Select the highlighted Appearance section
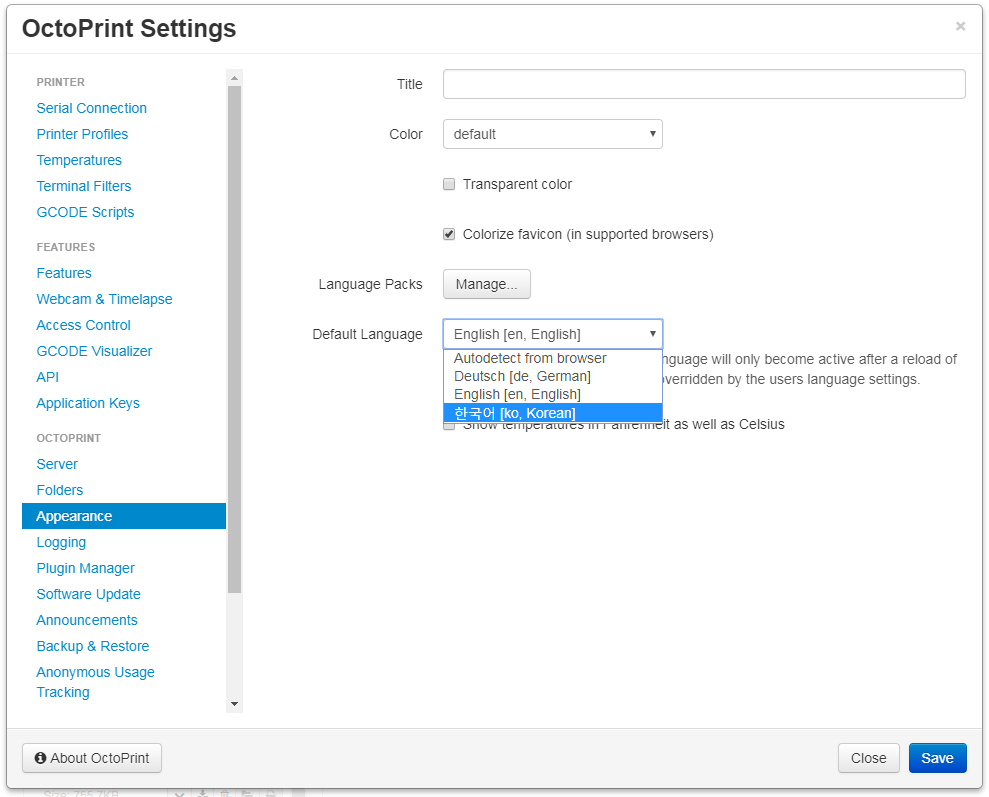 coord(124,516)
